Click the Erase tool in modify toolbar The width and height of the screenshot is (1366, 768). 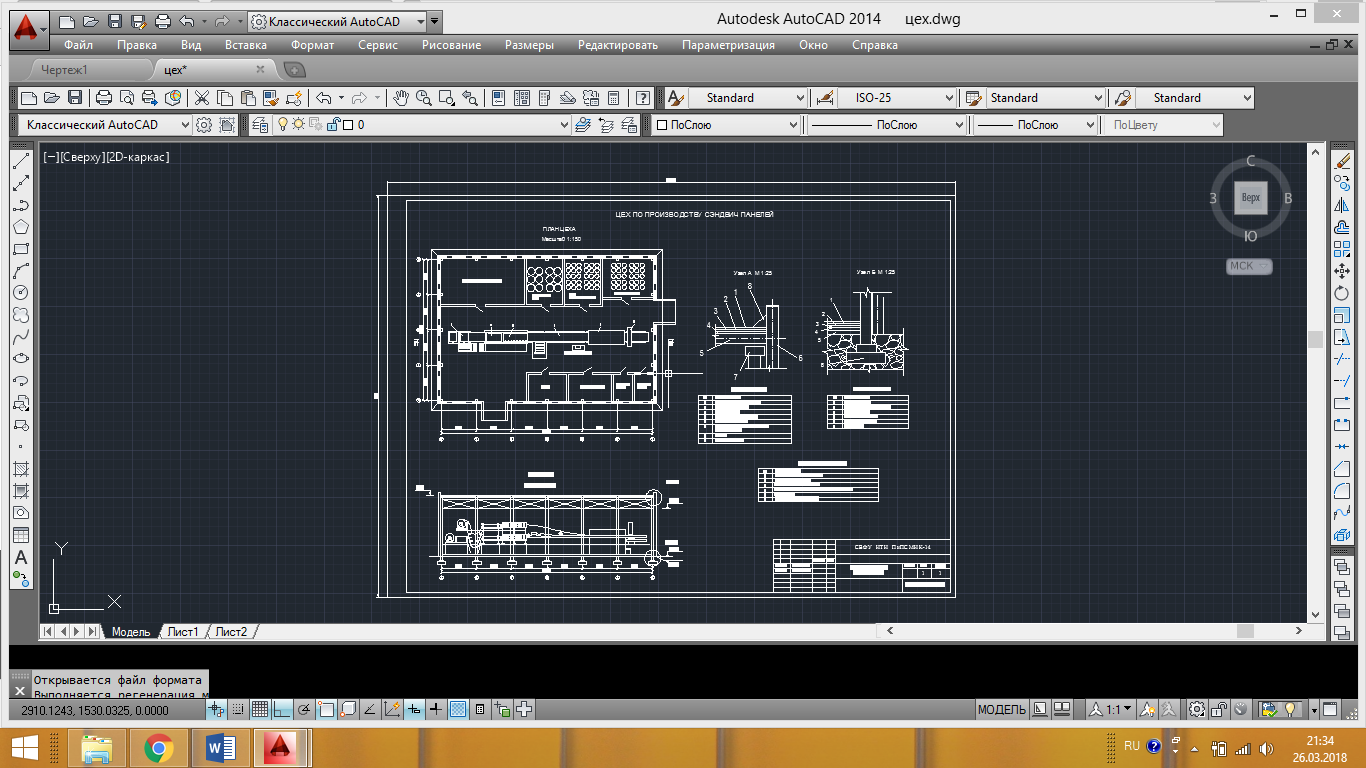[1343, 161]
